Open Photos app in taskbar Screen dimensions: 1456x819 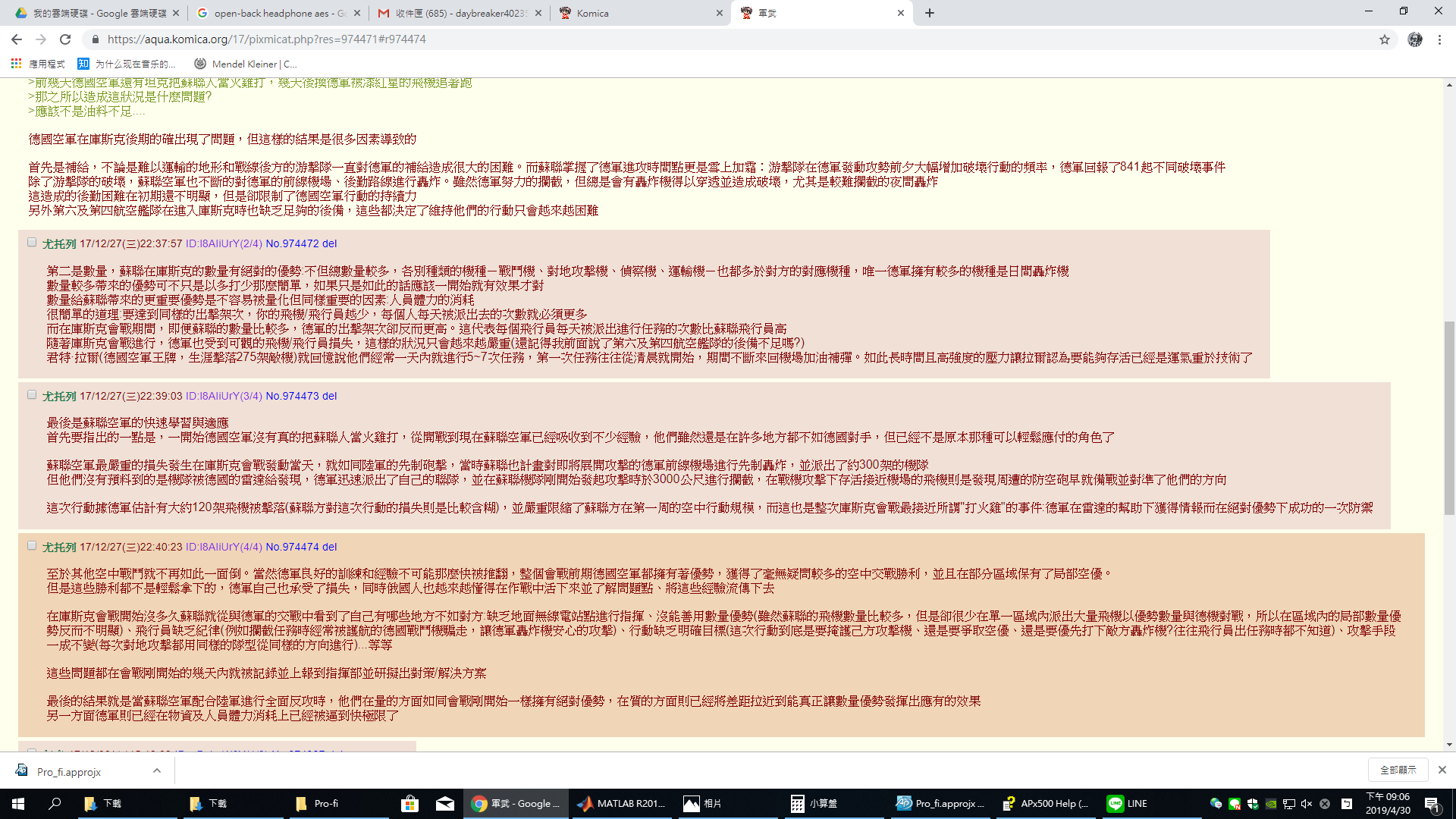click(x=726, y=803)
